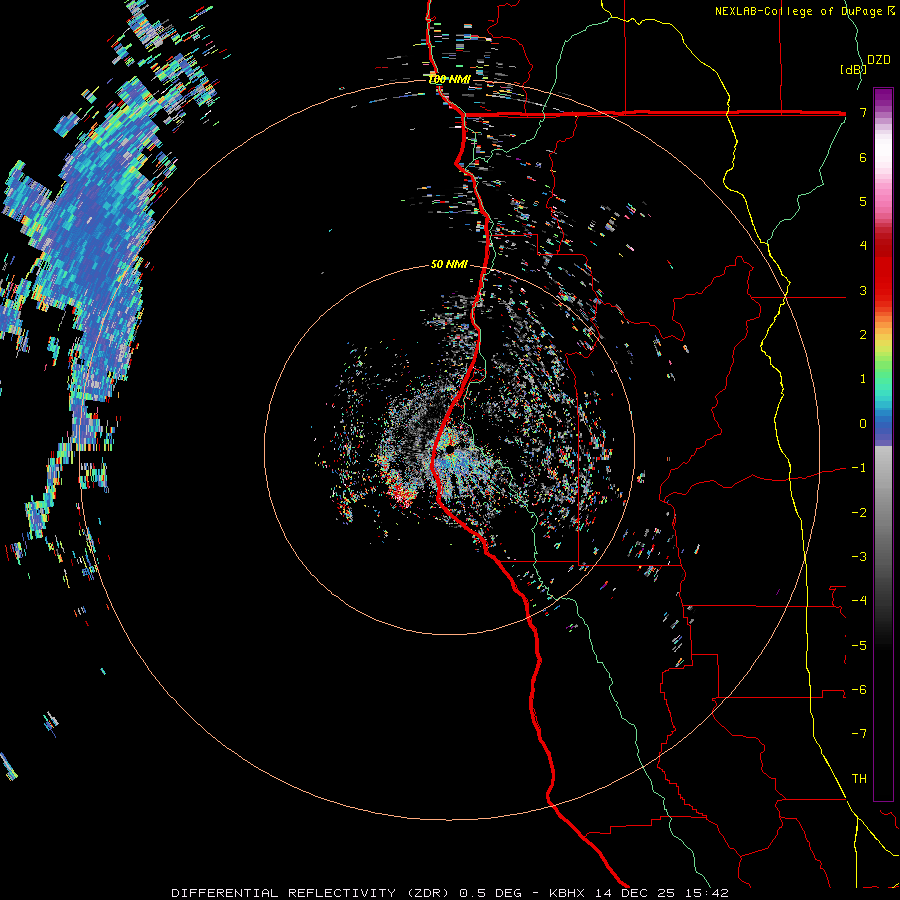Click the -7 value on color scale

(859, 734)
